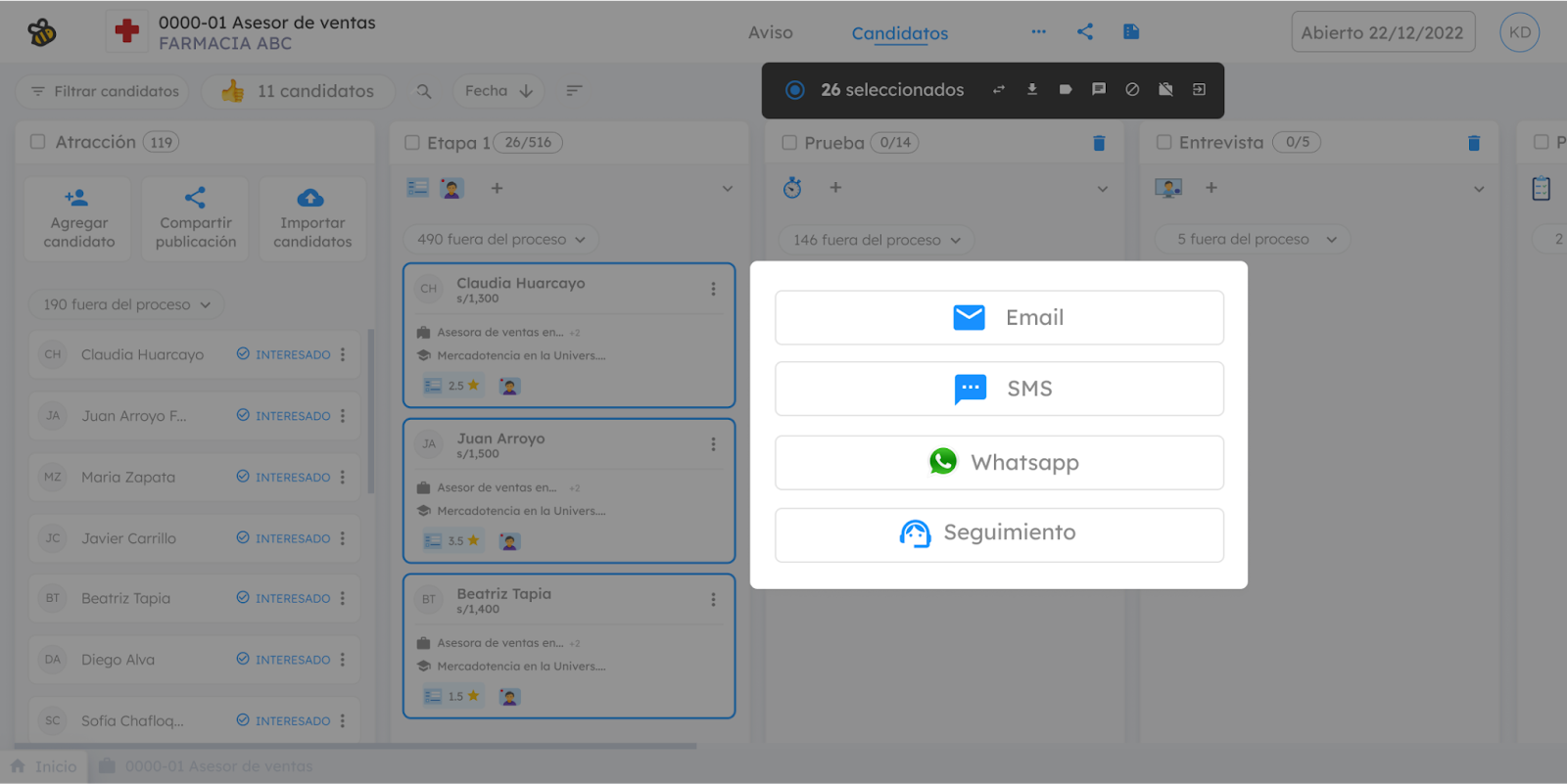The width and height of the screenshot is (1567, 784).
Task: Click the swap arrows icon in selection bar
Action: tap(999, 89)
